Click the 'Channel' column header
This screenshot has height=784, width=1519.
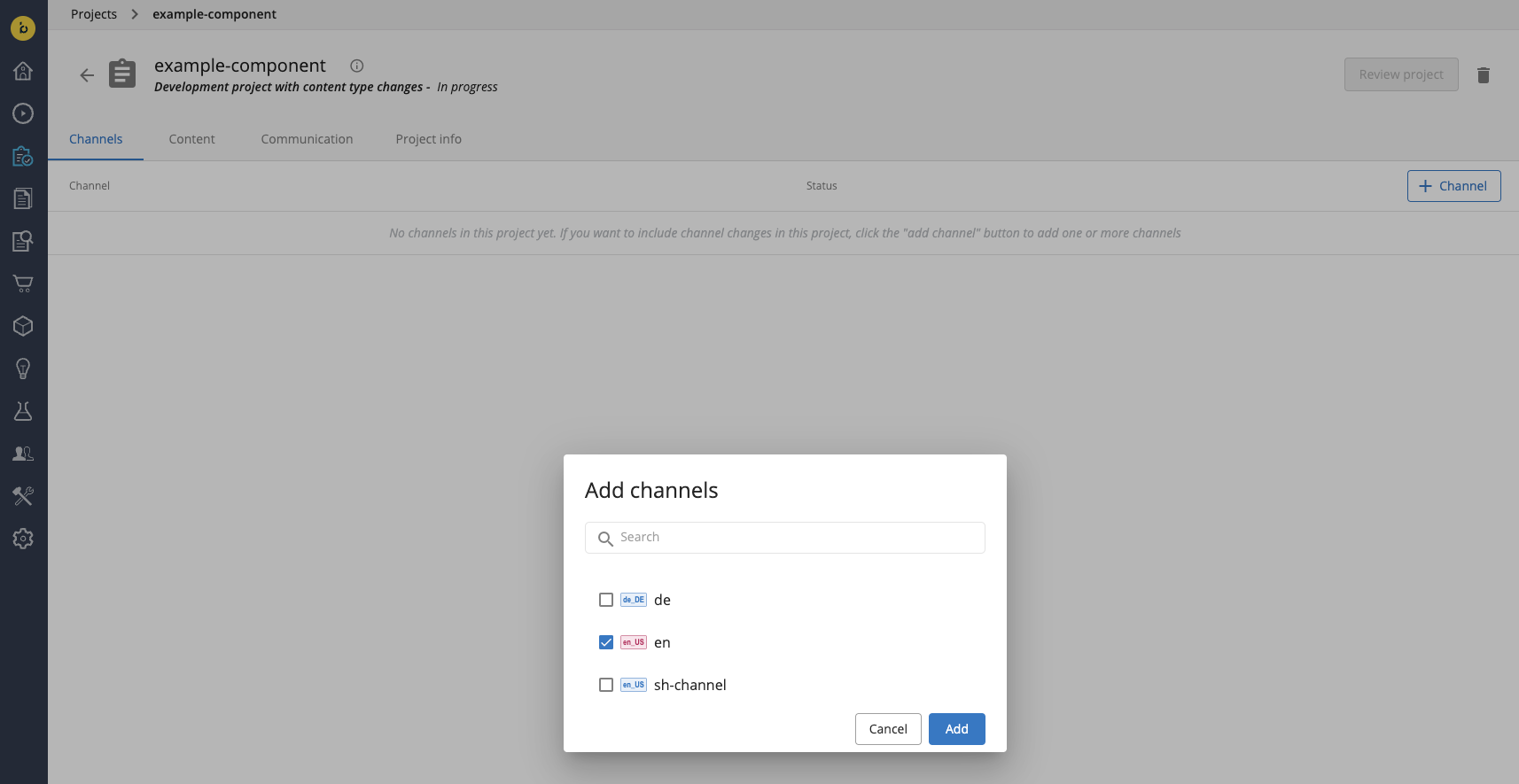pyautogui.click(x=90, y=186)
